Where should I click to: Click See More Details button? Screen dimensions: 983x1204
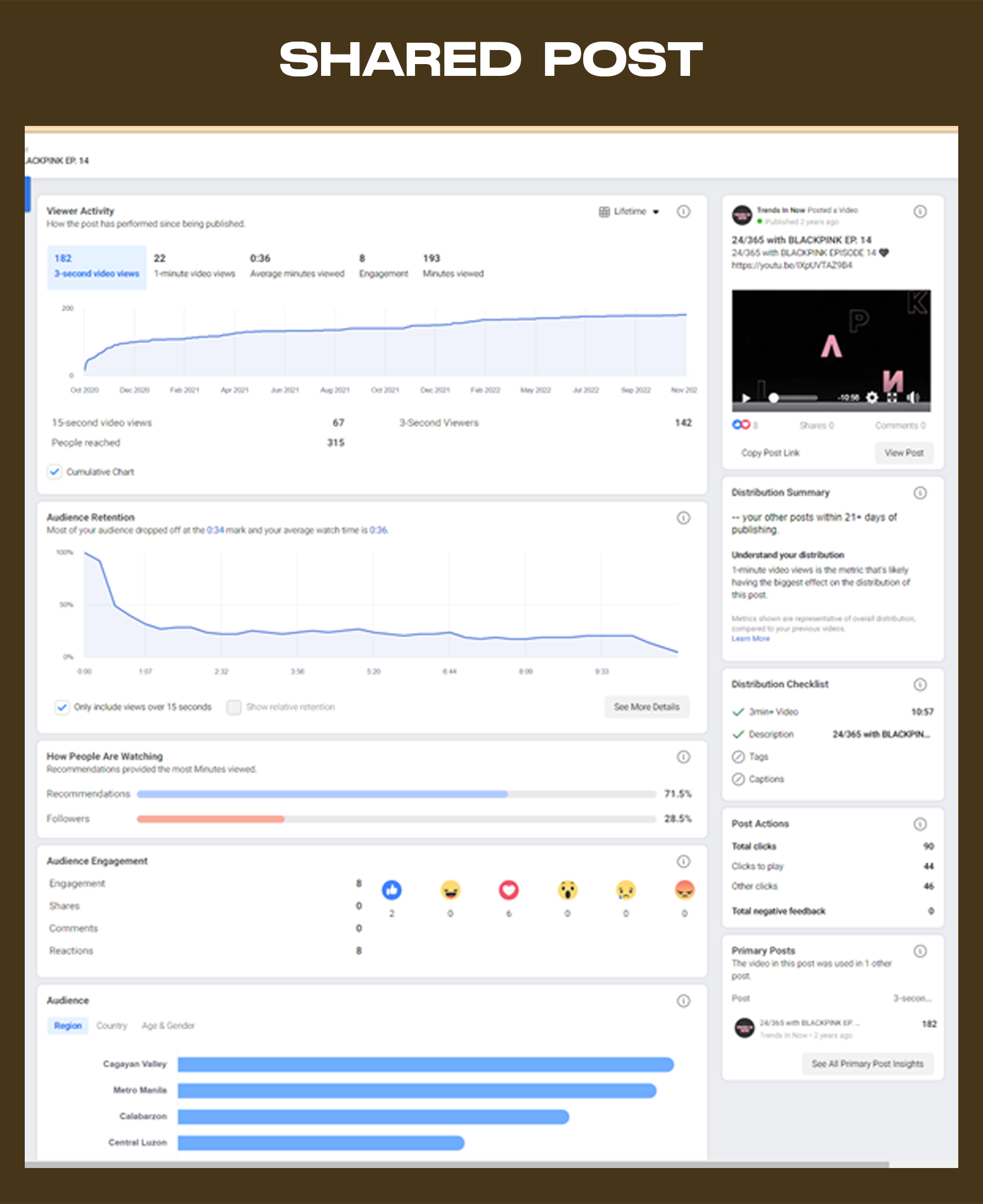click(647, 707)
